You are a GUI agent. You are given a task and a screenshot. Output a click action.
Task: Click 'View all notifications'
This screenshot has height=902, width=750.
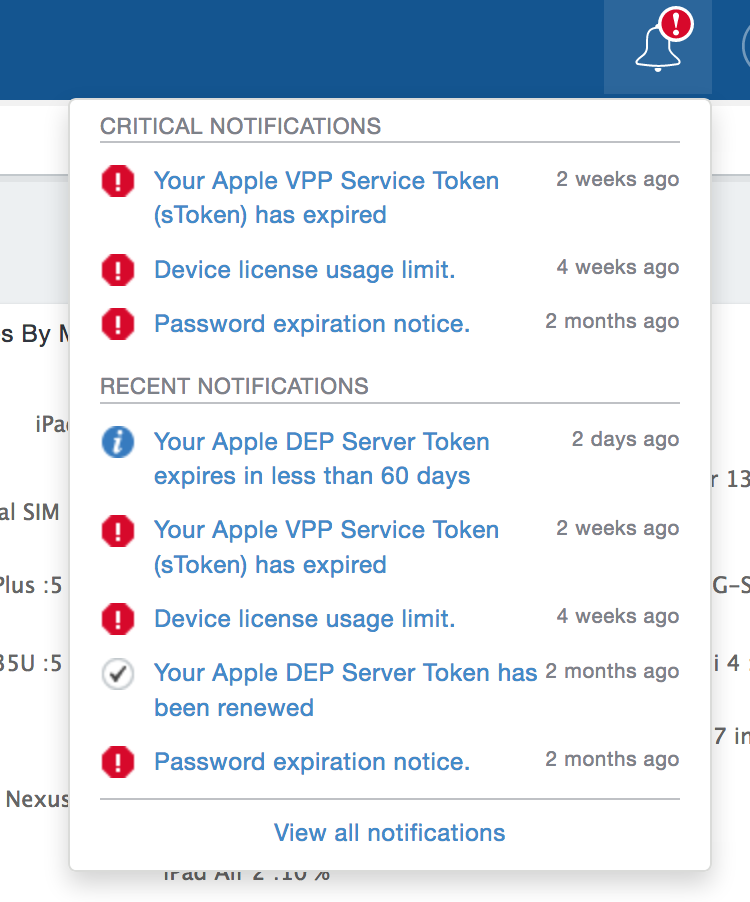click(389, 833)
